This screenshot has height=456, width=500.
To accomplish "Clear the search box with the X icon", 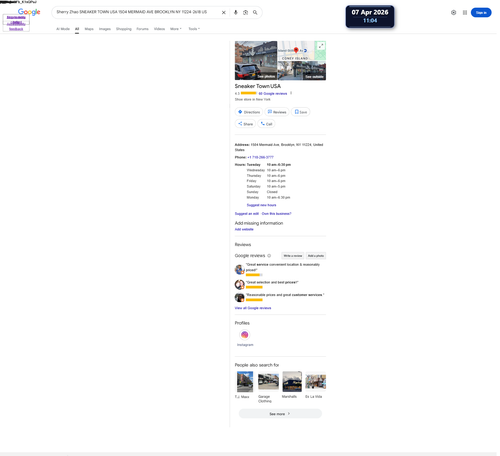I will pyautogui.click(x=224, y=12).
